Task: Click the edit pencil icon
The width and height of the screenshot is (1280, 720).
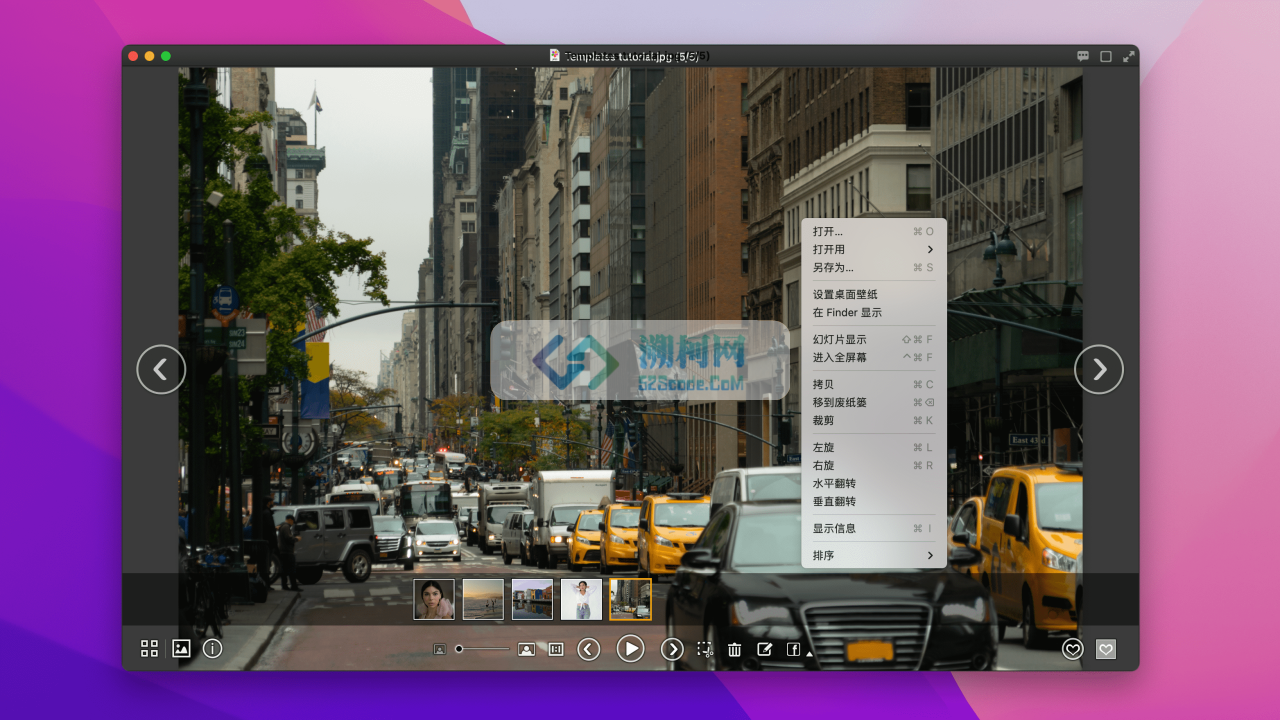Action: tap(765, 649)
